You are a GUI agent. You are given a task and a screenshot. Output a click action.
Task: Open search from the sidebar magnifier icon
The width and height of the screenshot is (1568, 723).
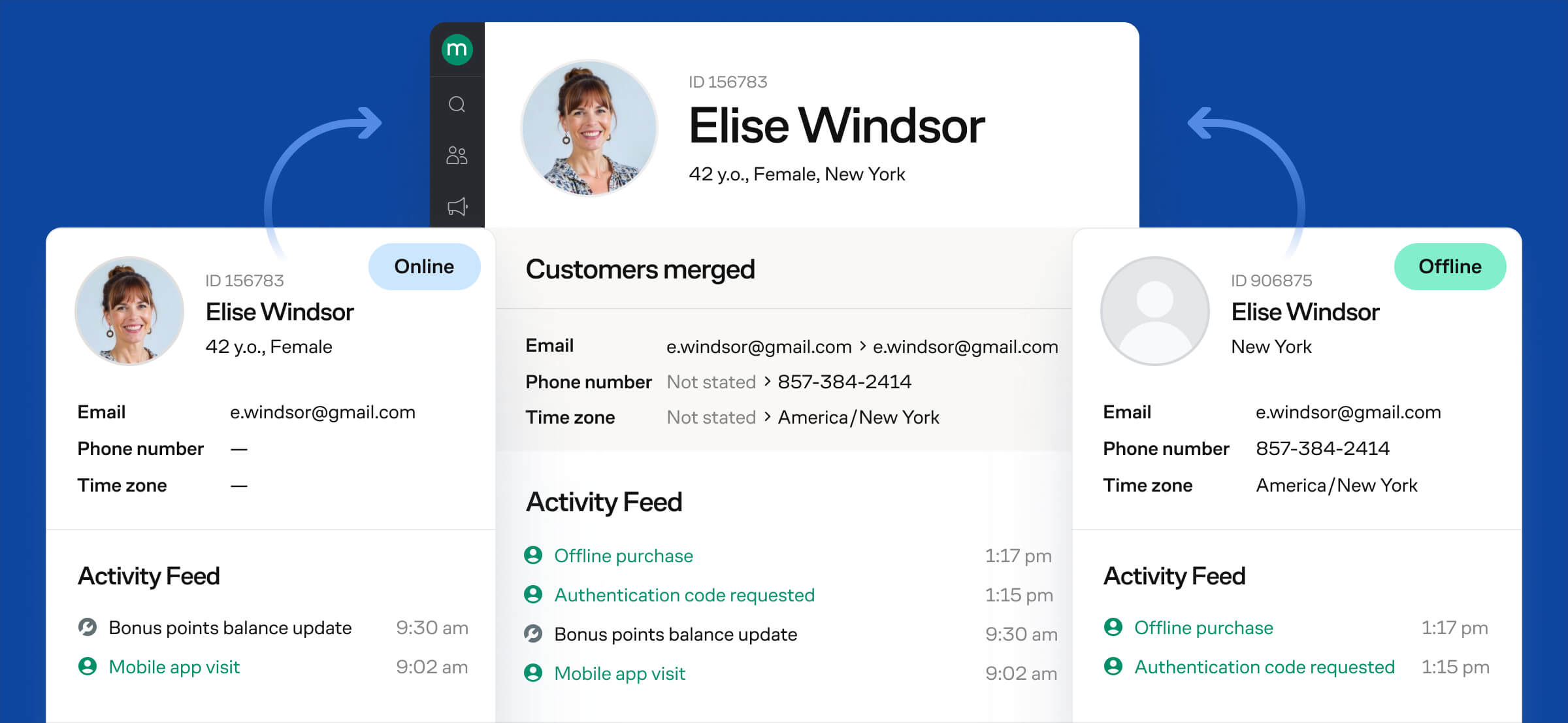(457, 105)
